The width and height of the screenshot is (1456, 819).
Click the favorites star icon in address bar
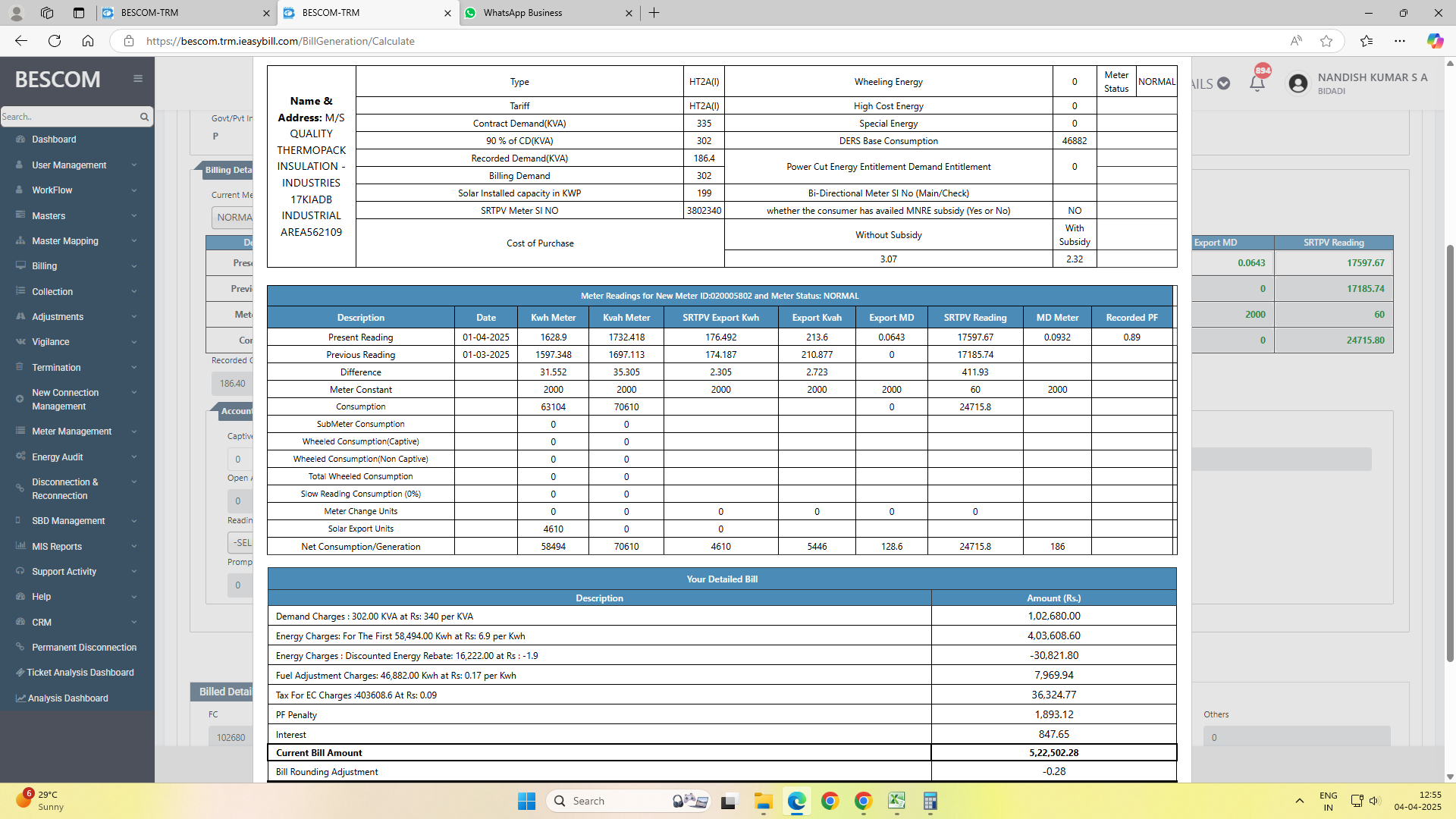click(x=1326, y=41)
